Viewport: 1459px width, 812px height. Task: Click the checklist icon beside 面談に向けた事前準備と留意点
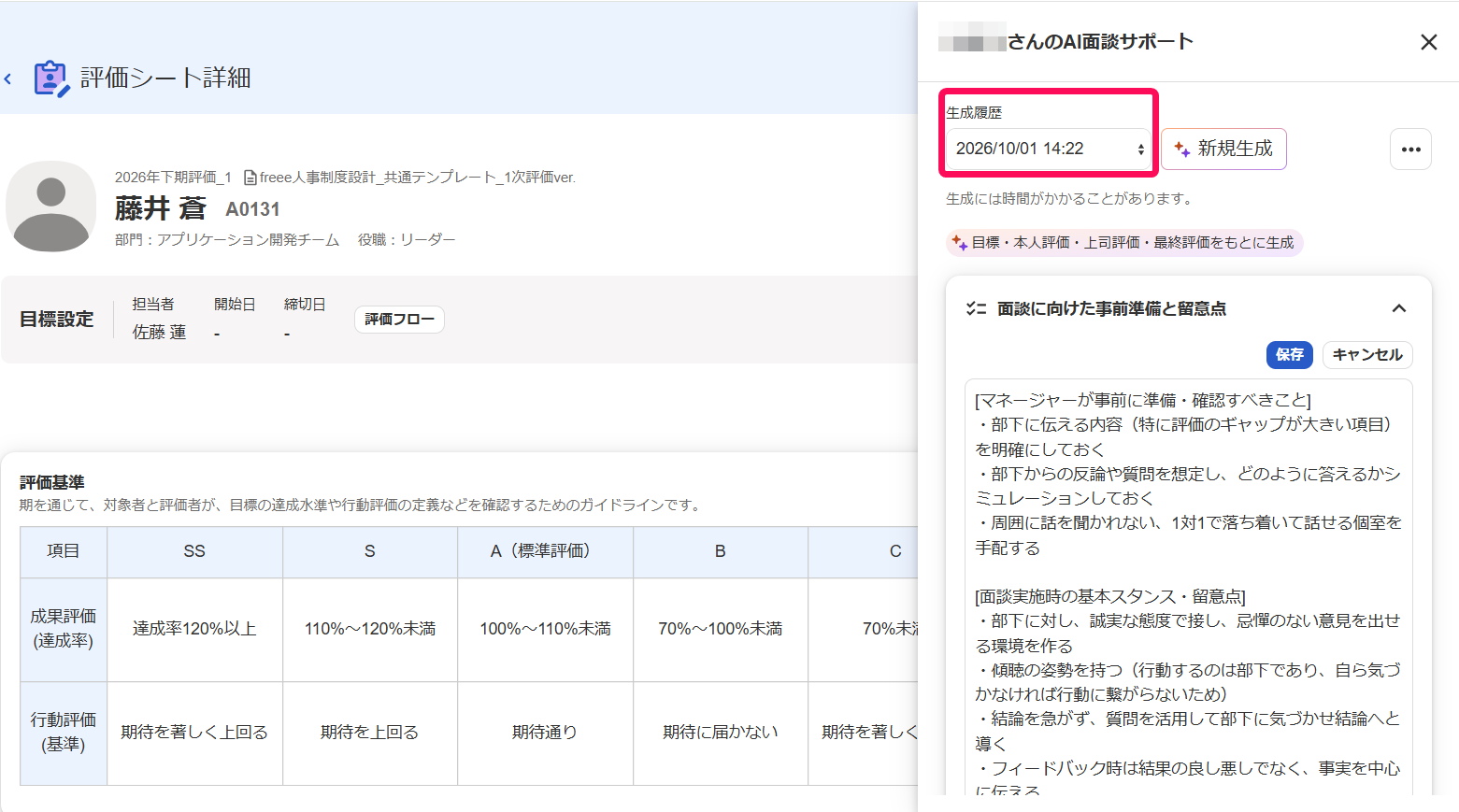click(976, 308)
